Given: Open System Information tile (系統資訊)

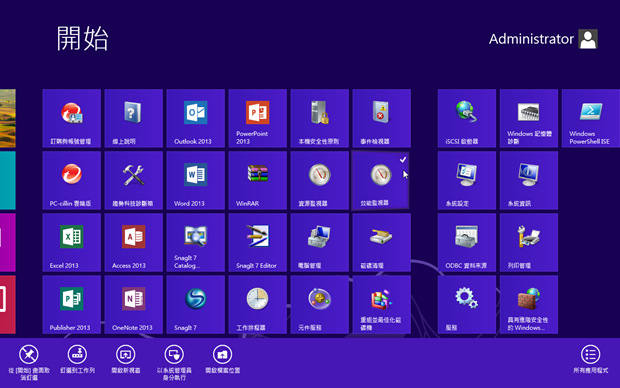Looking at the screenshot, I should tap(529, 180).
